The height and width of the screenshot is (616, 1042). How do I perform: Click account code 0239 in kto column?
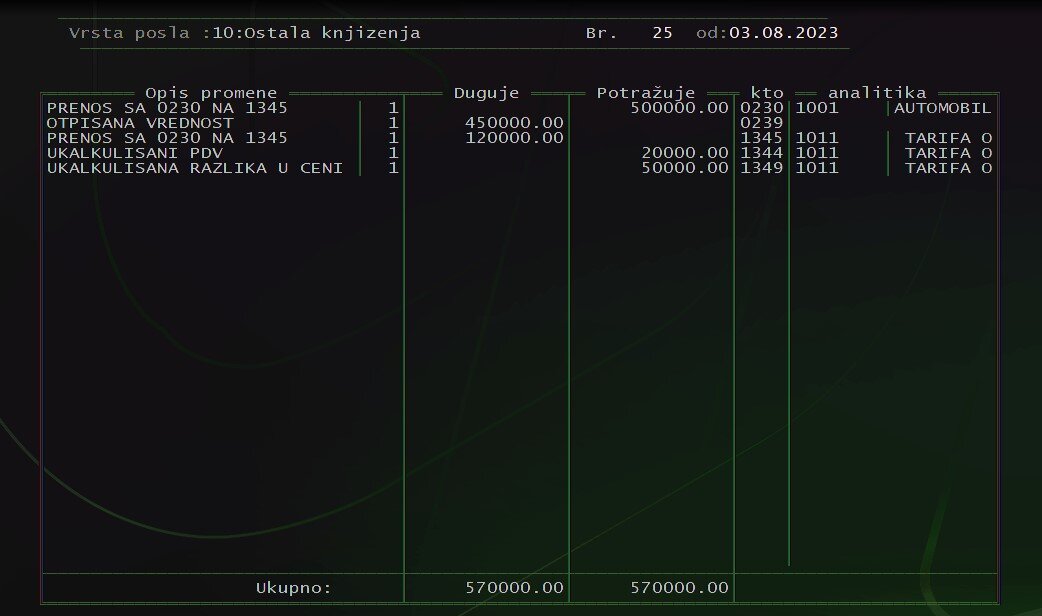[762, 123]
